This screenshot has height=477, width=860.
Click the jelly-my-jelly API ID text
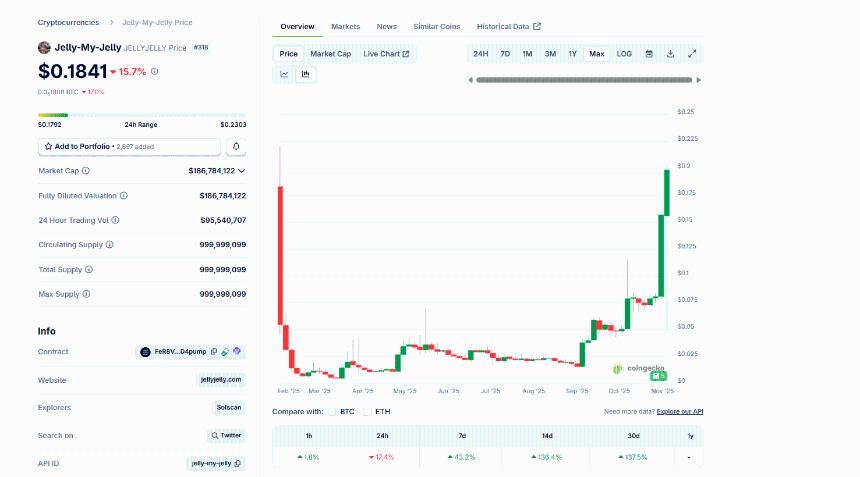[x=211, y=463]
